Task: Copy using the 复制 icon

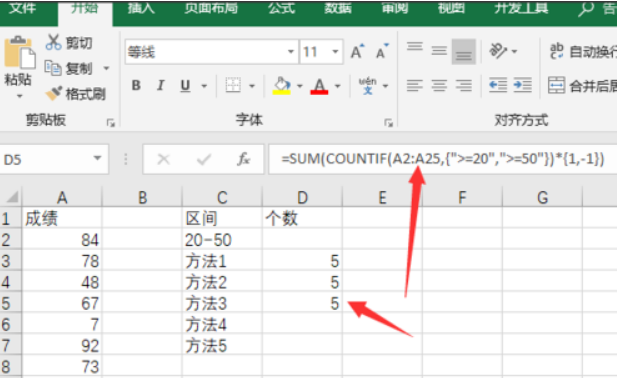Action: [53, 68]
